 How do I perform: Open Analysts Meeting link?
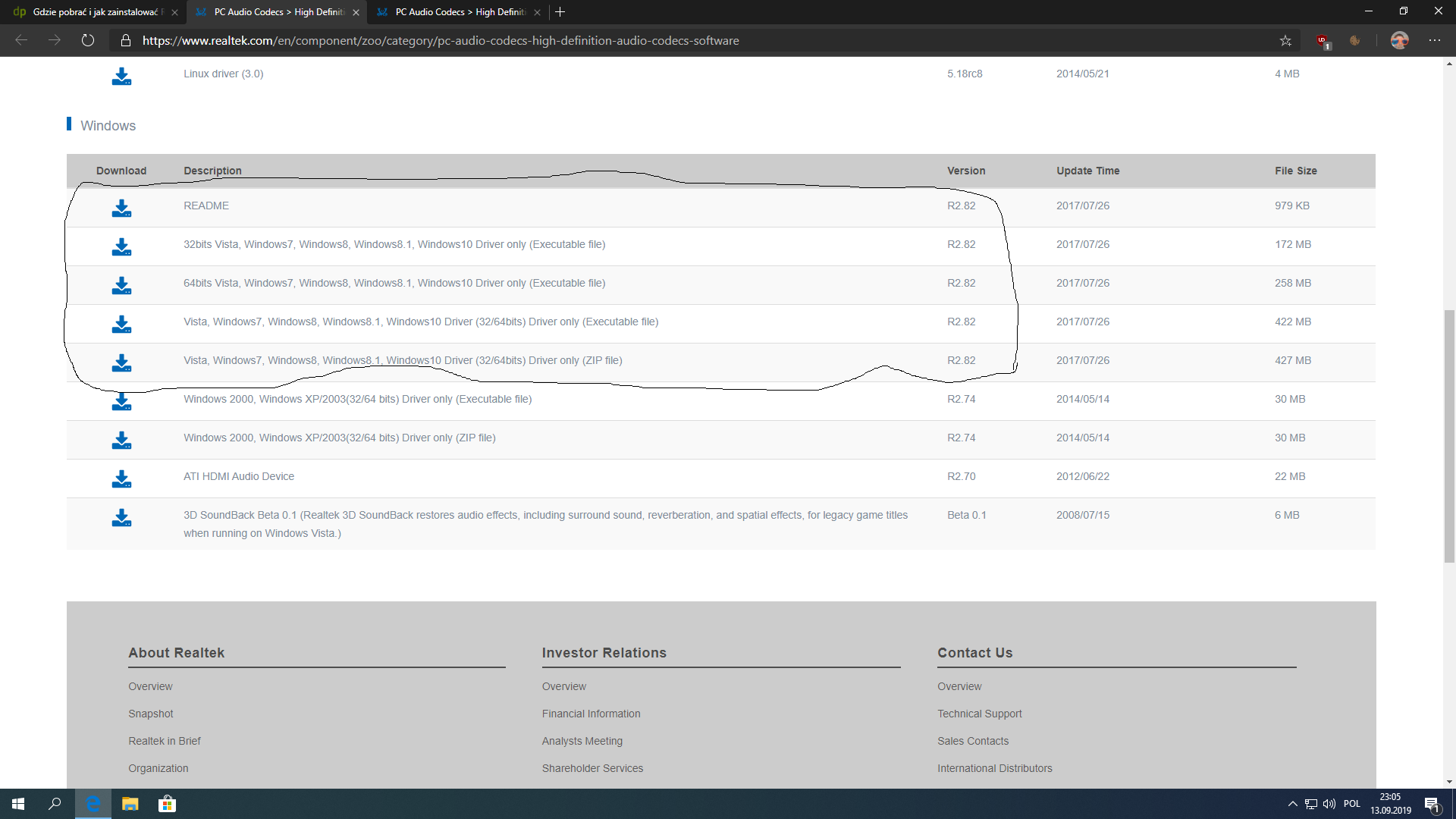click(x=582, y=741)
